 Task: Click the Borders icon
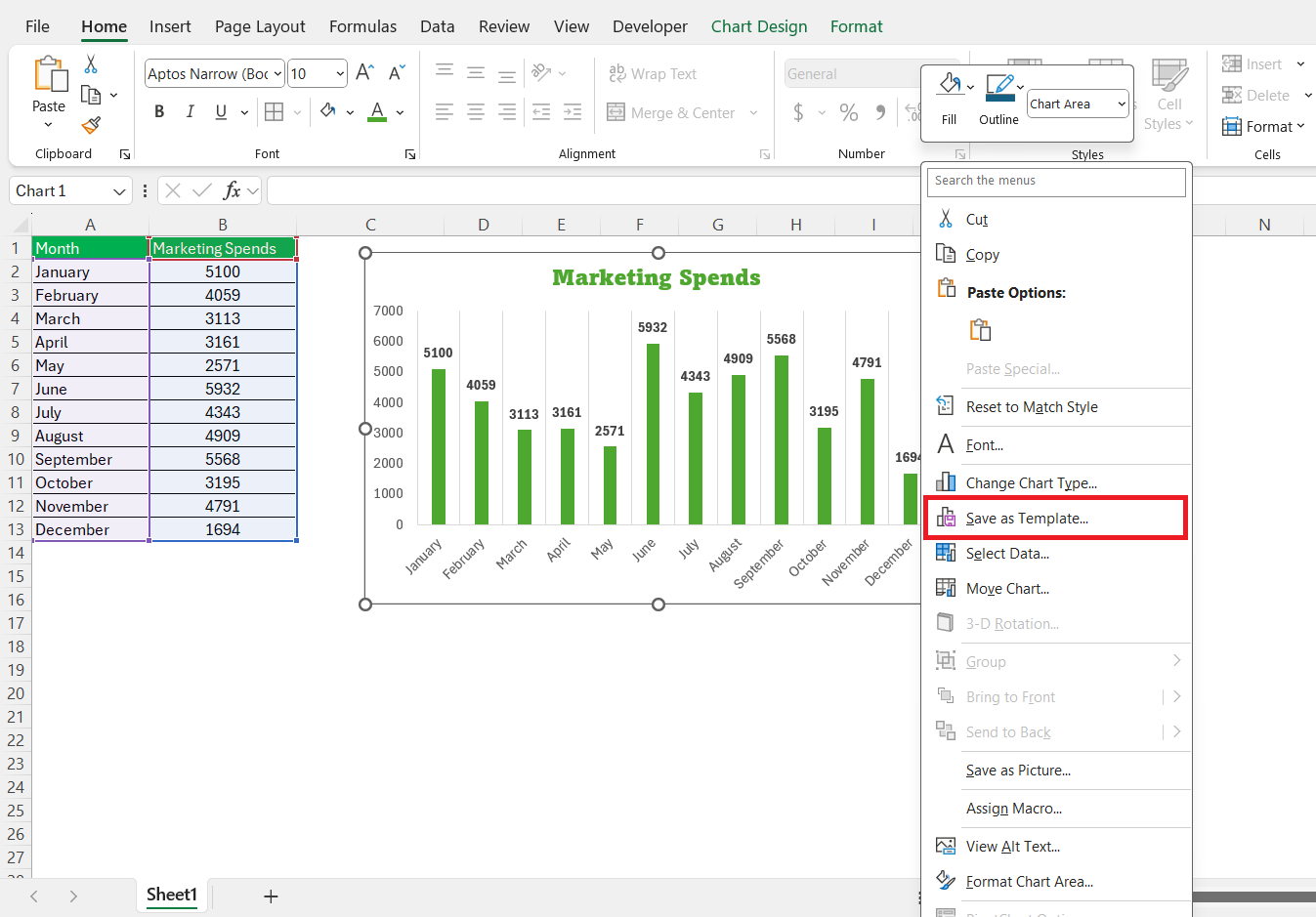point(275,112)
